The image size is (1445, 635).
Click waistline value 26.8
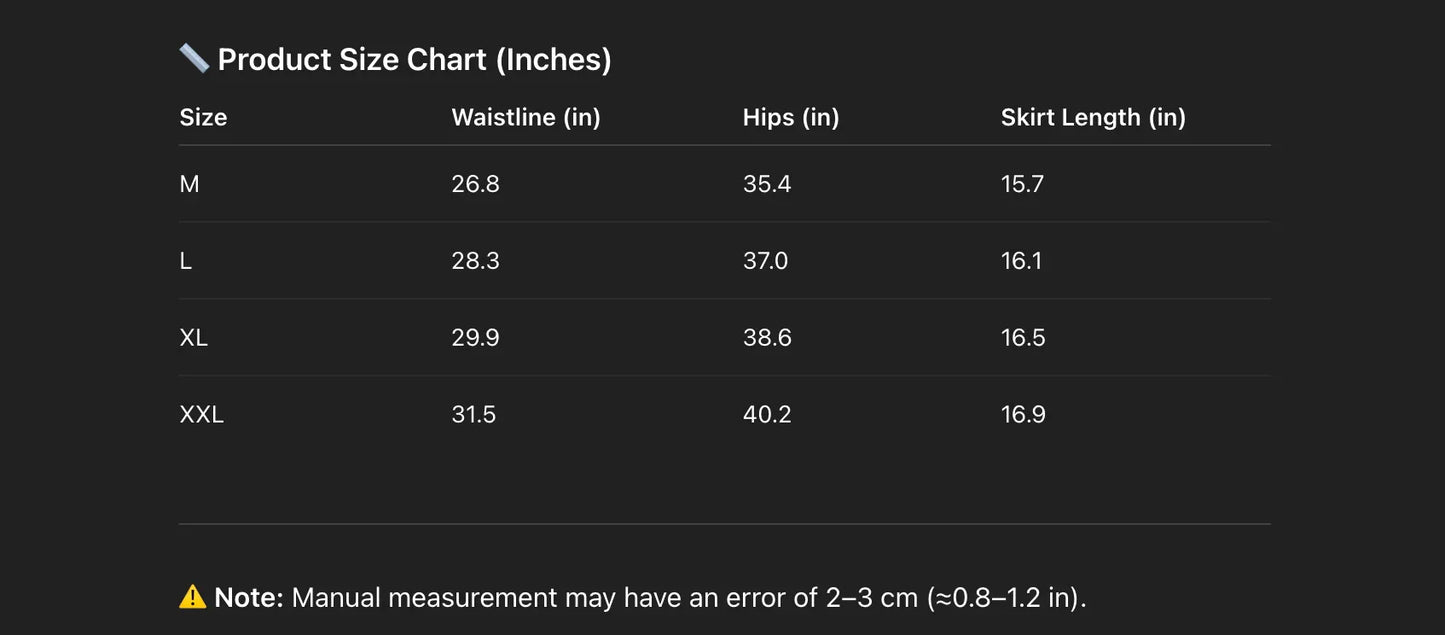click(475, 184)
